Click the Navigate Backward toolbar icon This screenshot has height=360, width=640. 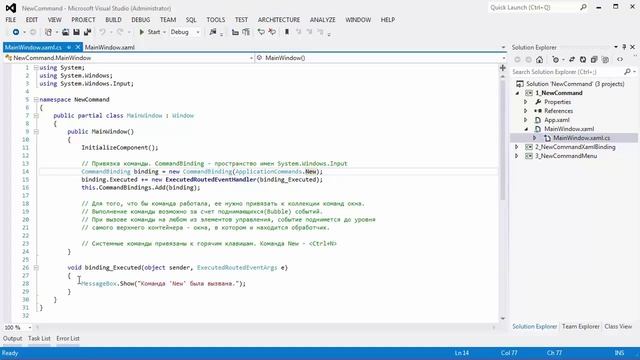pyautogui.click(x=16, y=32)
